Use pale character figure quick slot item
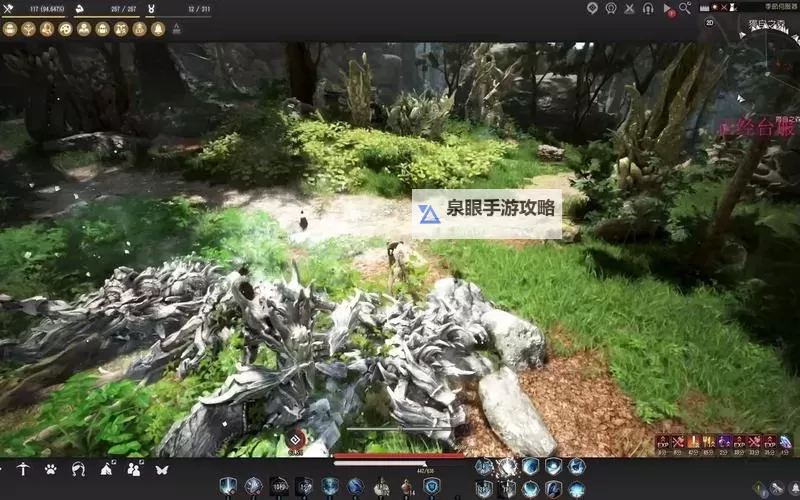Viewport: 800px width, 500px height. click(381, 487)
